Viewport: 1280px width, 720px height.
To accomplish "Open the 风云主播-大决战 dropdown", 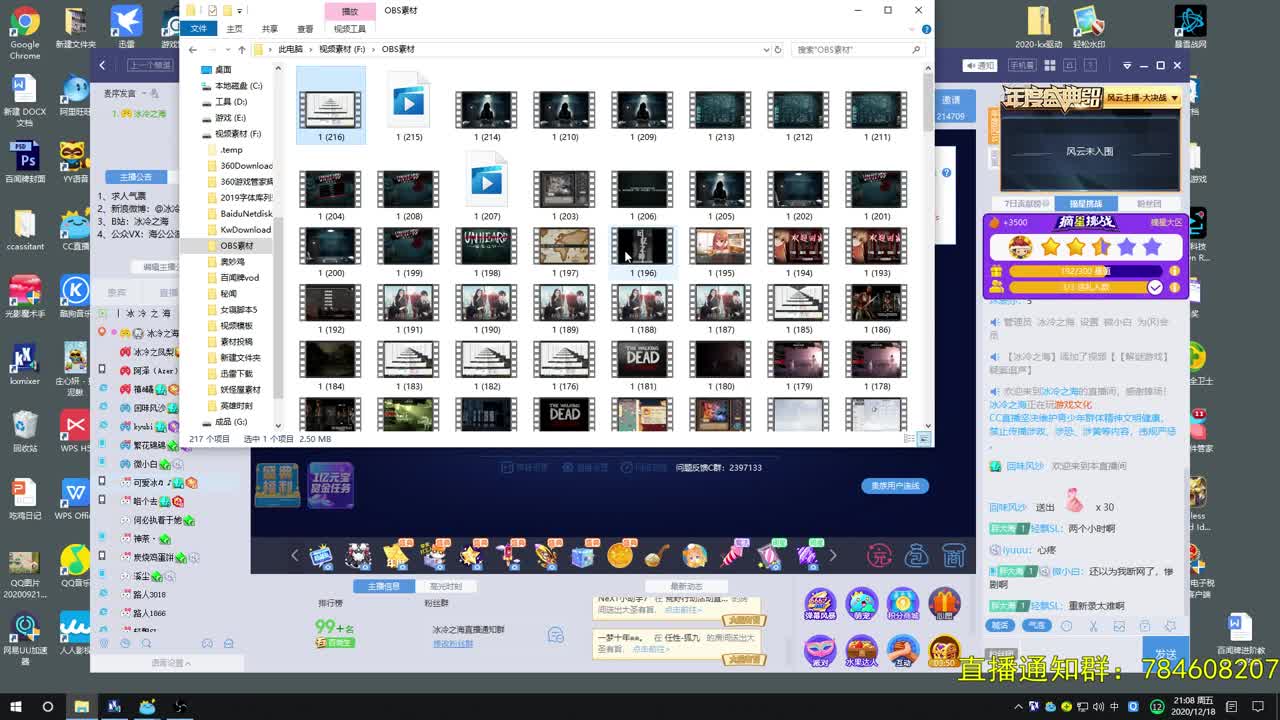I will point(1143,98).
